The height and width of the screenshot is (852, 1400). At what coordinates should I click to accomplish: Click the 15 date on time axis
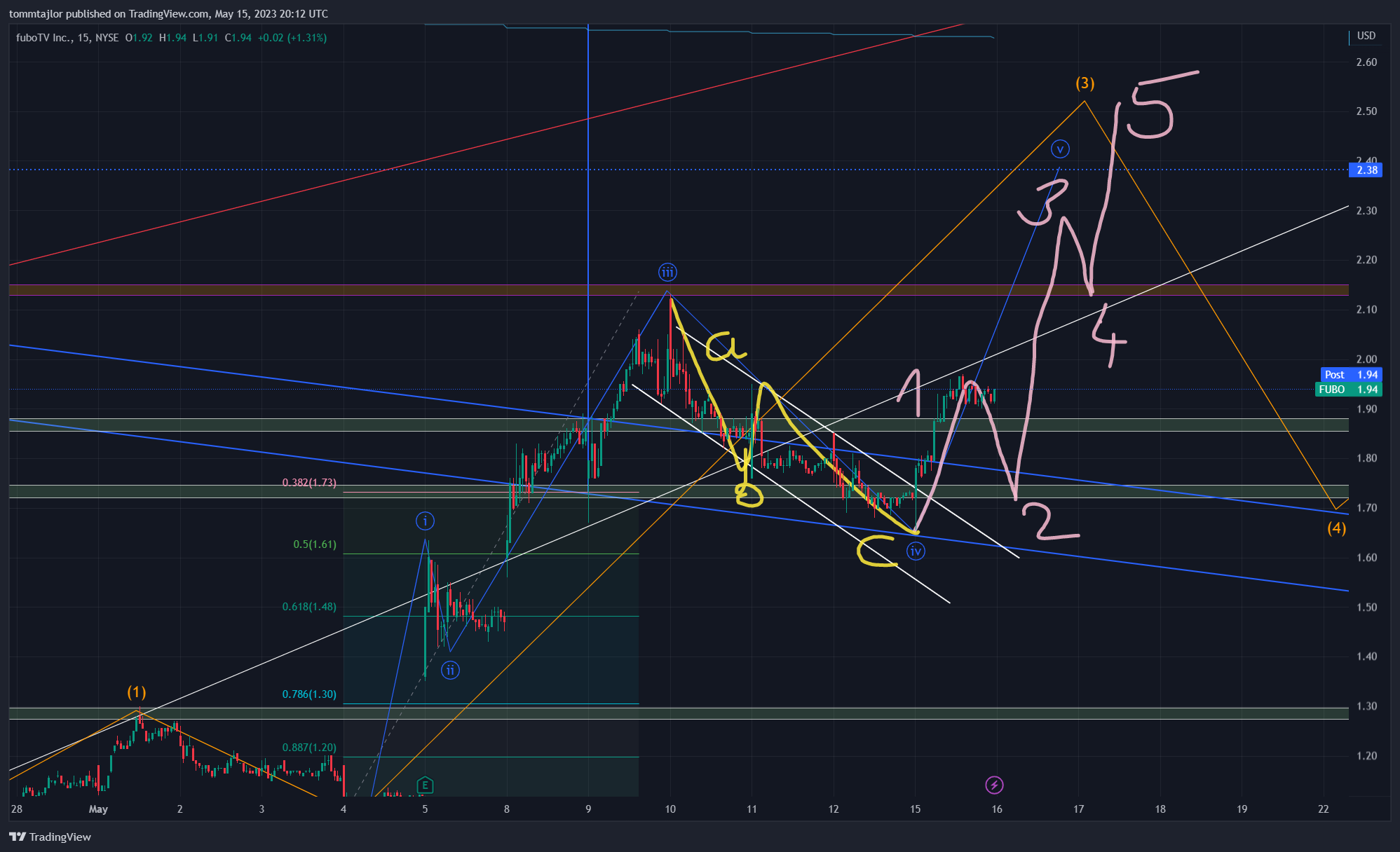915,809
